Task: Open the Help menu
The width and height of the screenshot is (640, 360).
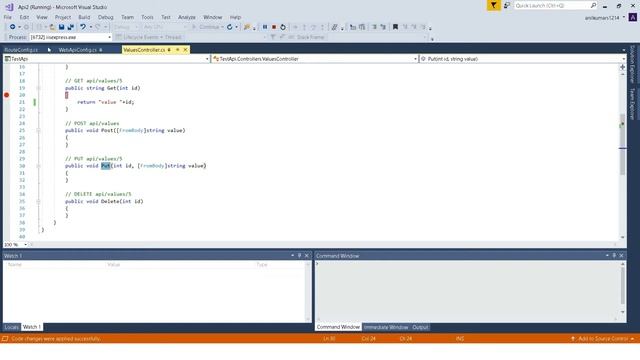Action: (x=235, y=17)
